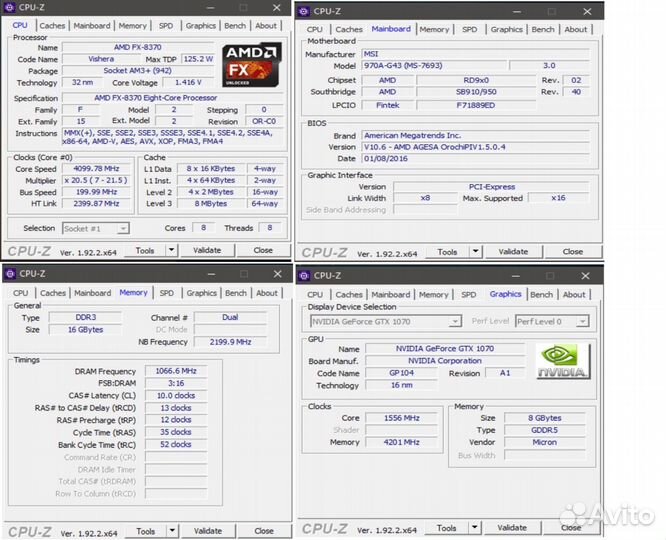Expand Tools arrow in the Graphics window
The height and width of the screenshot is (540, 666).
474,528
